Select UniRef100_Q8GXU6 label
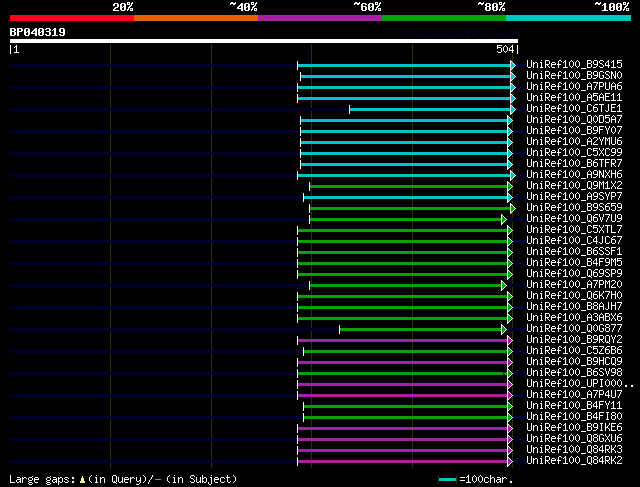640x487 pixels. click(574, 439)
